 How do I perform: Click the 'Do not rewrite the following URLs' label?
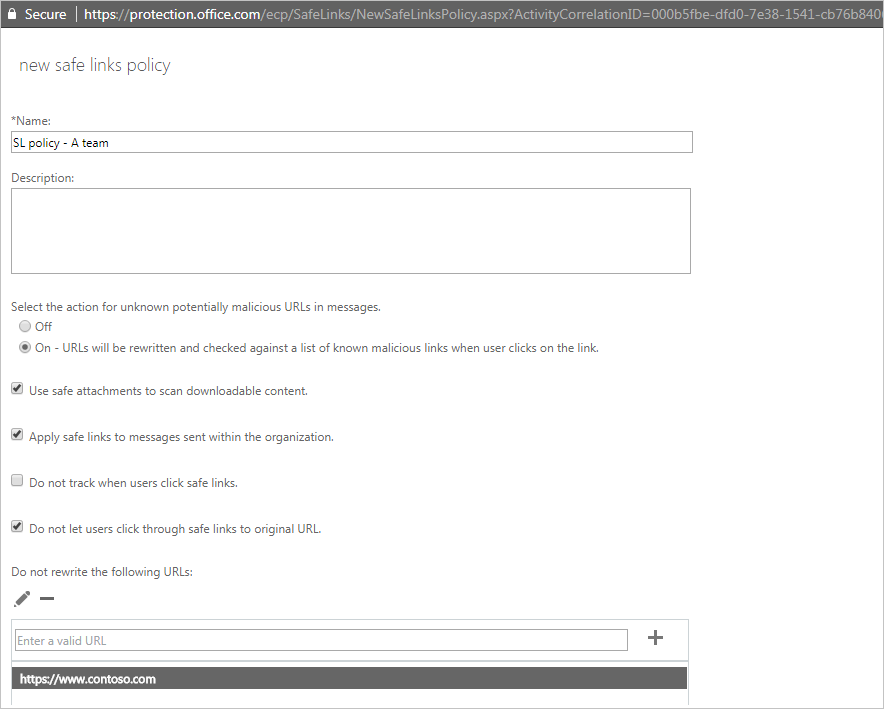pyautogui.click(x=102, y=572)
